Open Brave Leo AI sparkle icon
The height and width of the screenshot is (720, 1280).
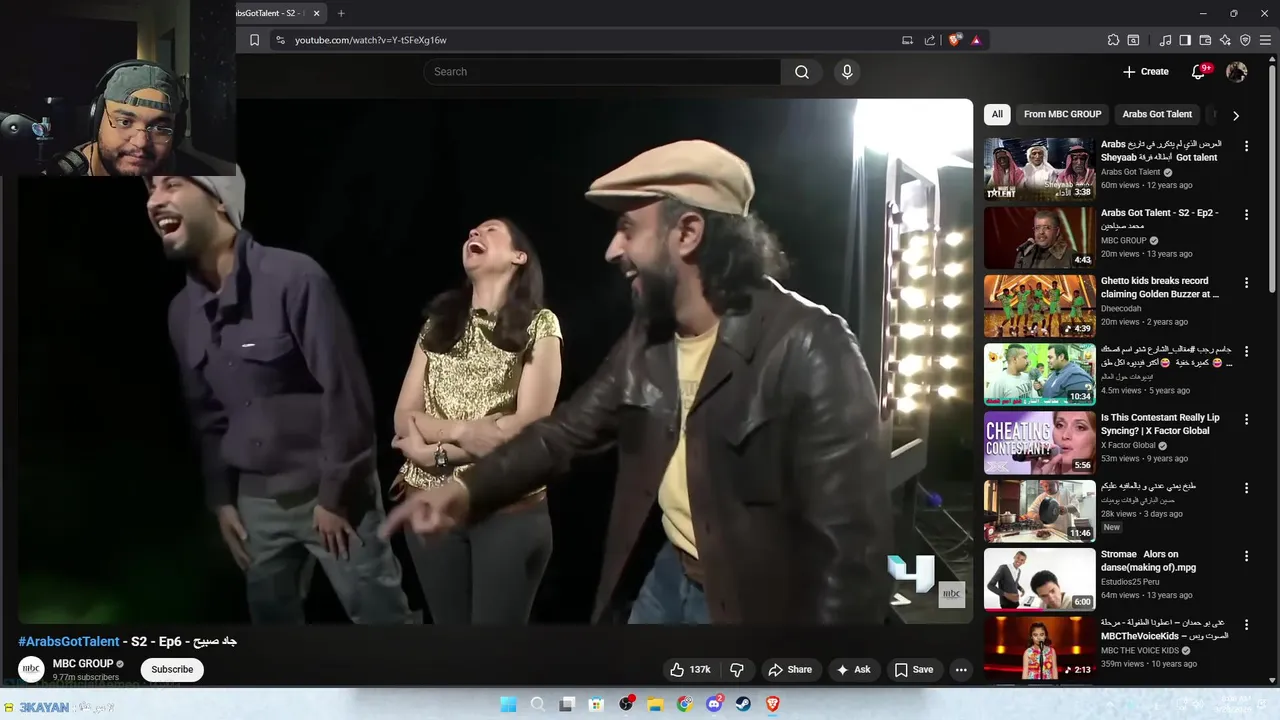click(x=1225, y=40)
